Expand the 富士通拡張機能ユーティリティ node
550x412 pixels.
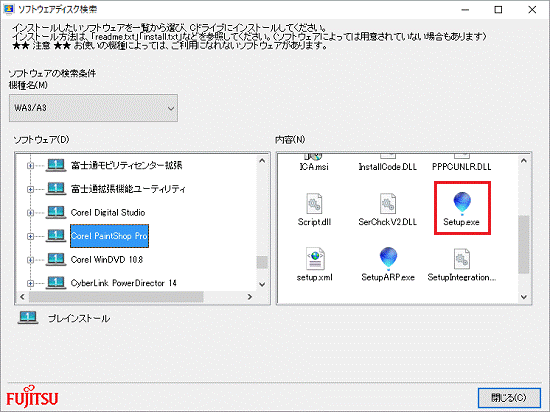click(31, 189)
